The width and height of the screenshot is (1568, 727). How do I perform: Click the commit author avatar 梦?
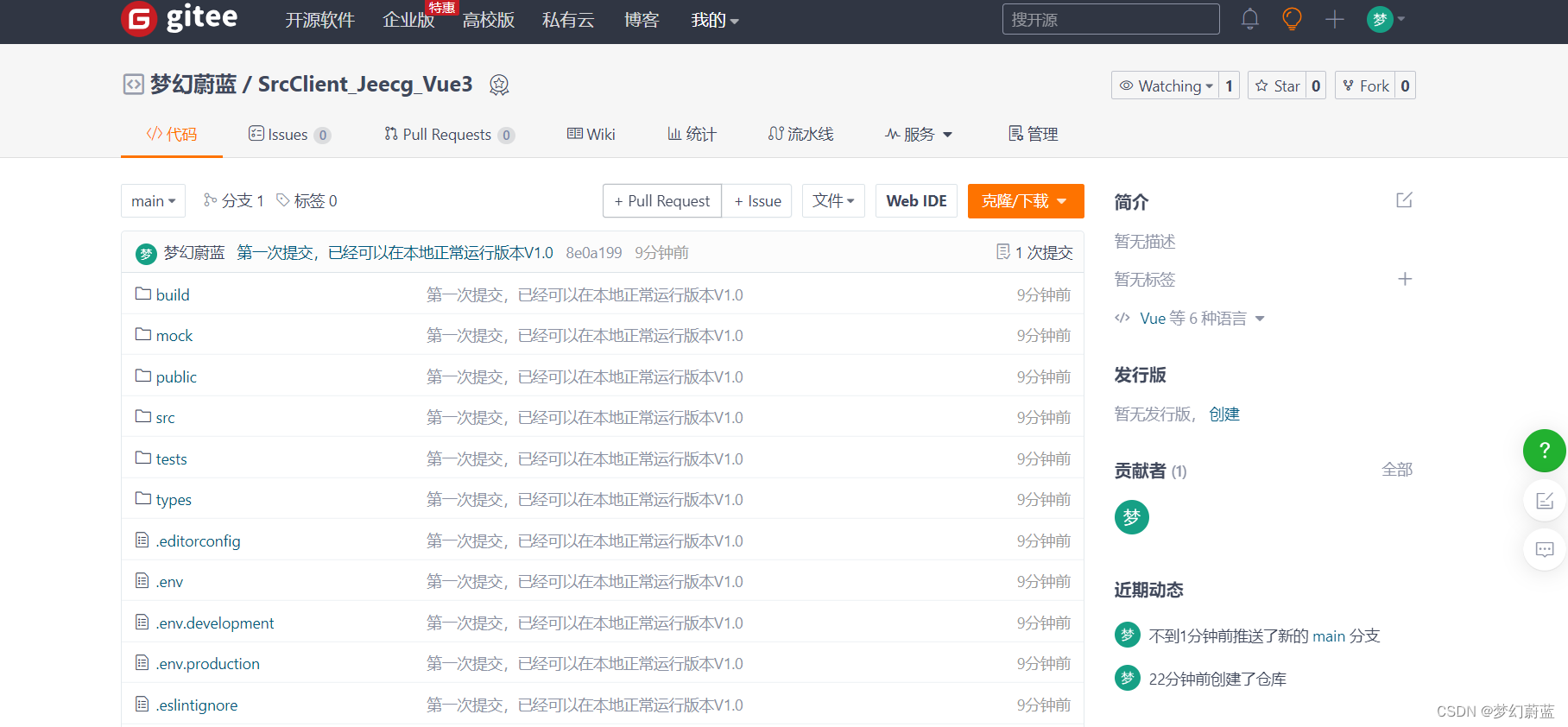146,254
